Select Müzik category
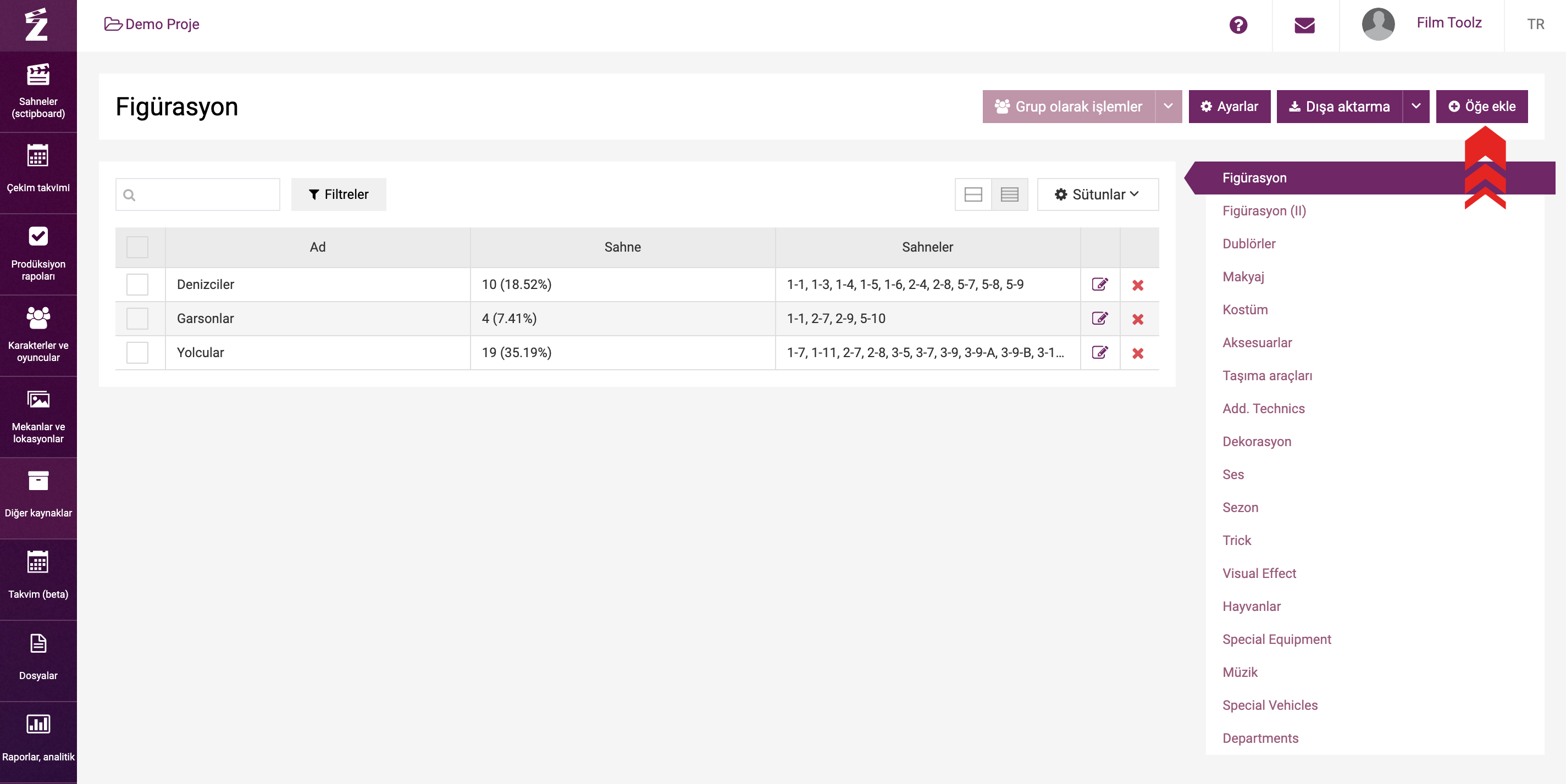Viewport: 1566px width, 784px height. (x=1240, y=672)
